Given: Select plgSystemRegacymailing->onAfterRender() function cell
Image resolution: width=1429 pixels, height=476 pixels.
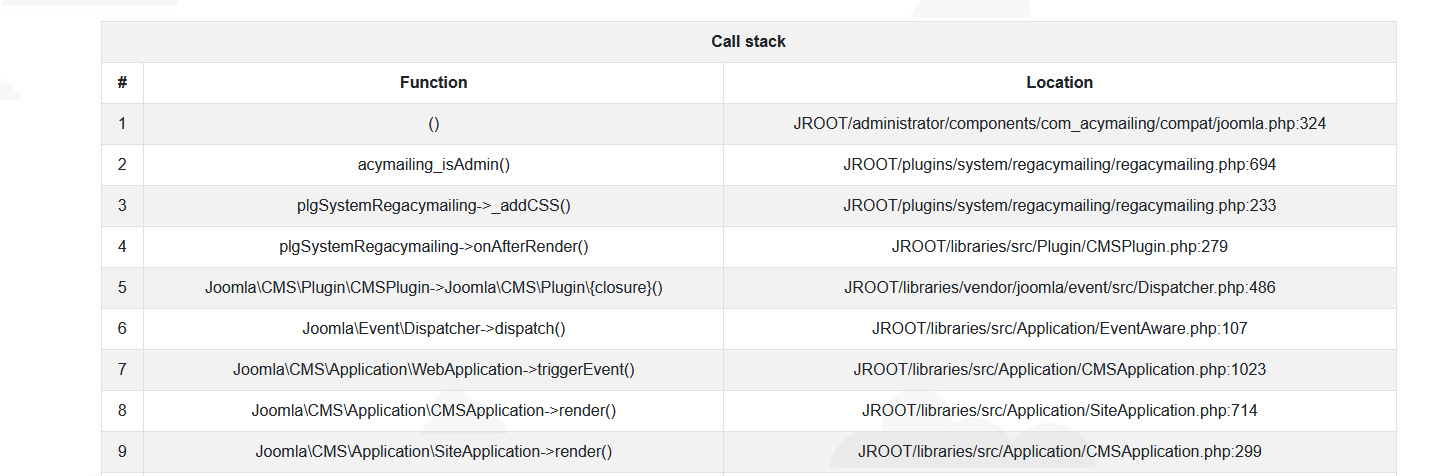Looking at the screenshot, I should [x=433, y=246].
